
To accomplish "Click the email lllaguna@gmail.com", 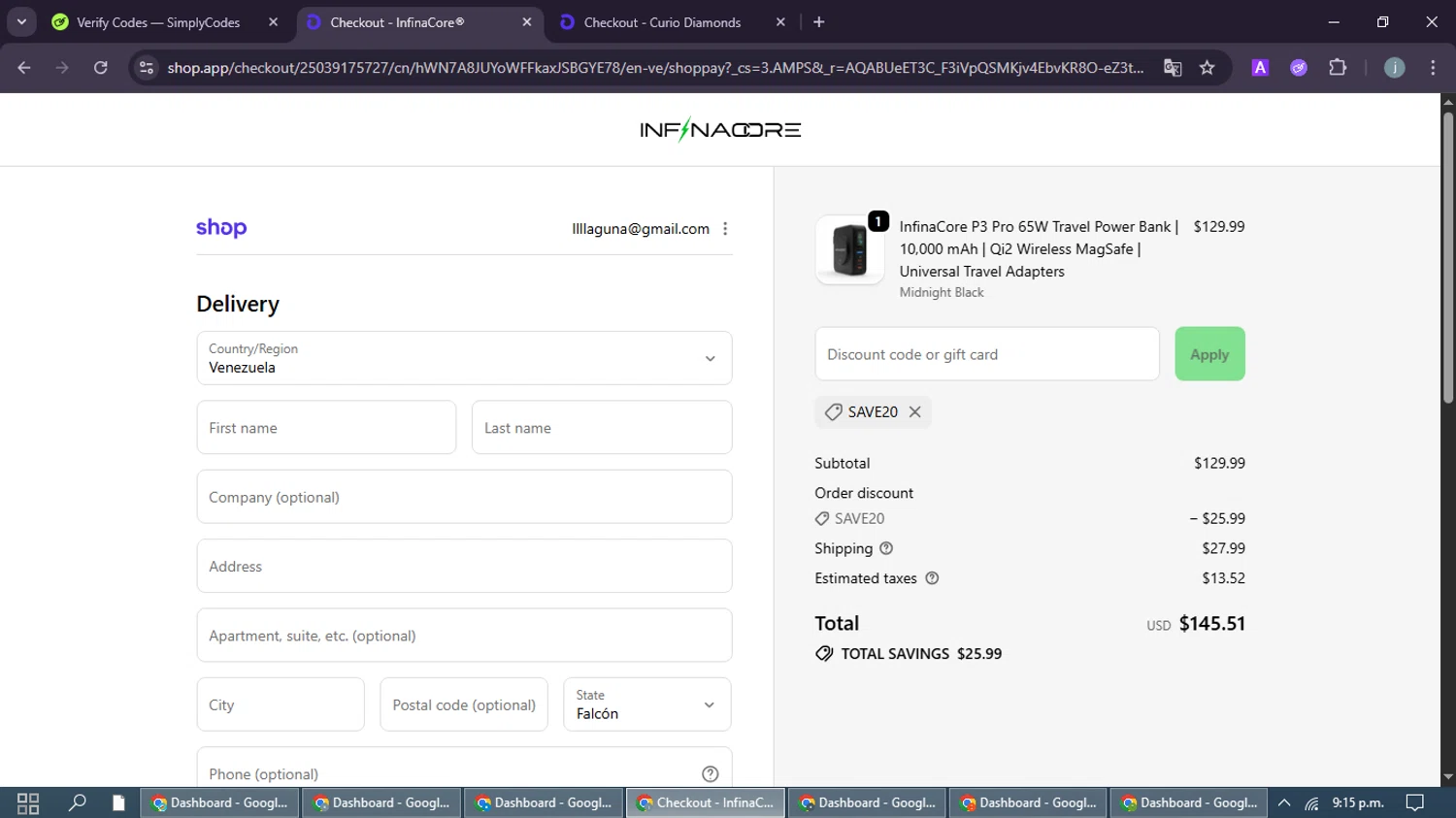I will pyautogui.click(x=641, y=229).
